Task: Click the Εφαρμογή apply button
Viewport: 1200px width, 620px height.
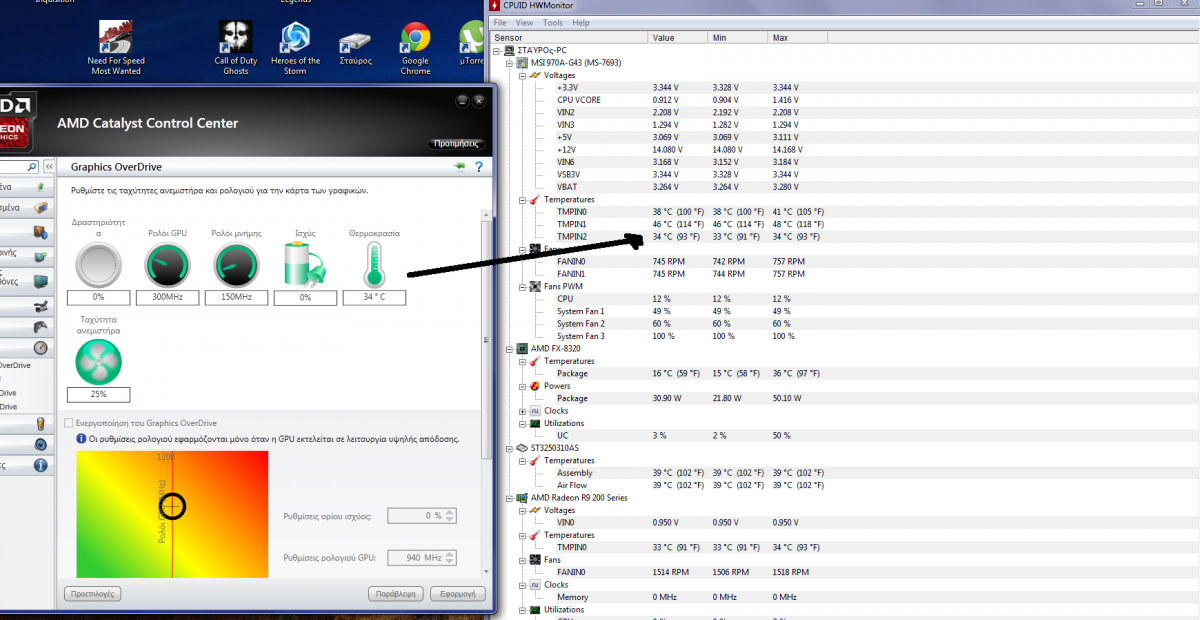Action: point(458,593)
